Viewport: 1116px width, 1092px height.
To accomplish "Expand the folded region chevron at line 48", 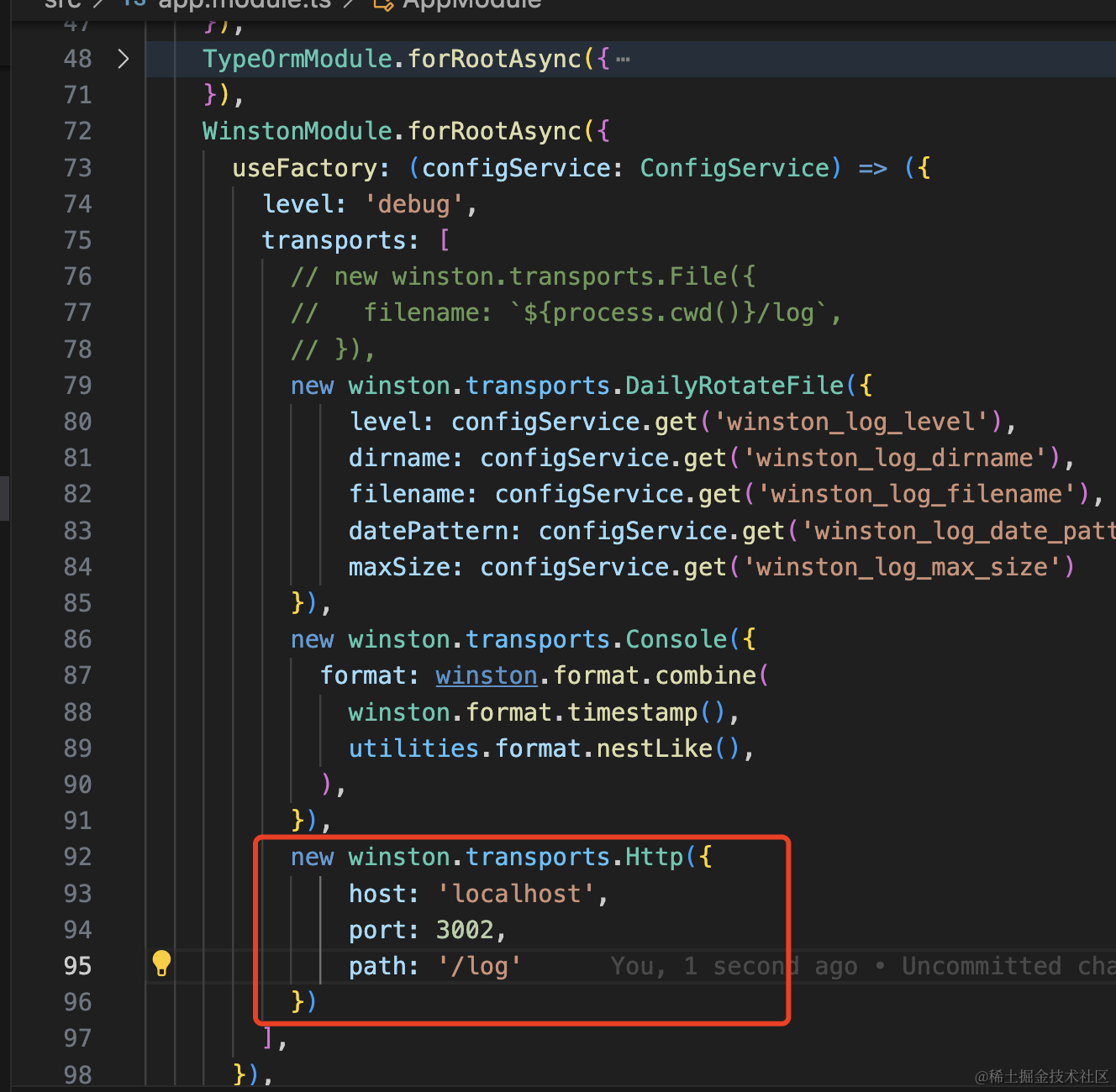I will (124, 59).
